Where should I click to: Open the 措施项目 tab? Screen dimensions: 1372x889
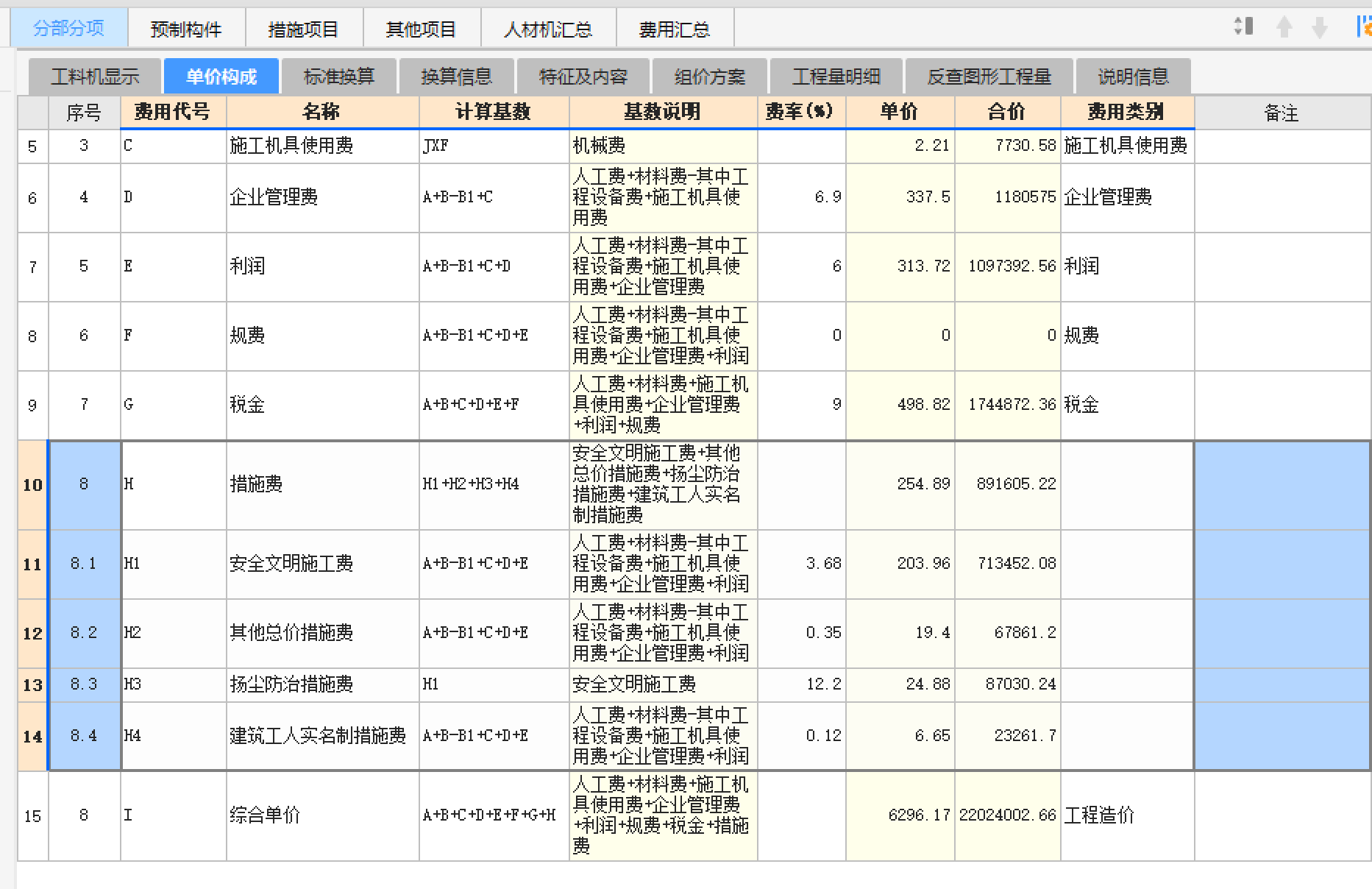(304, 29)
